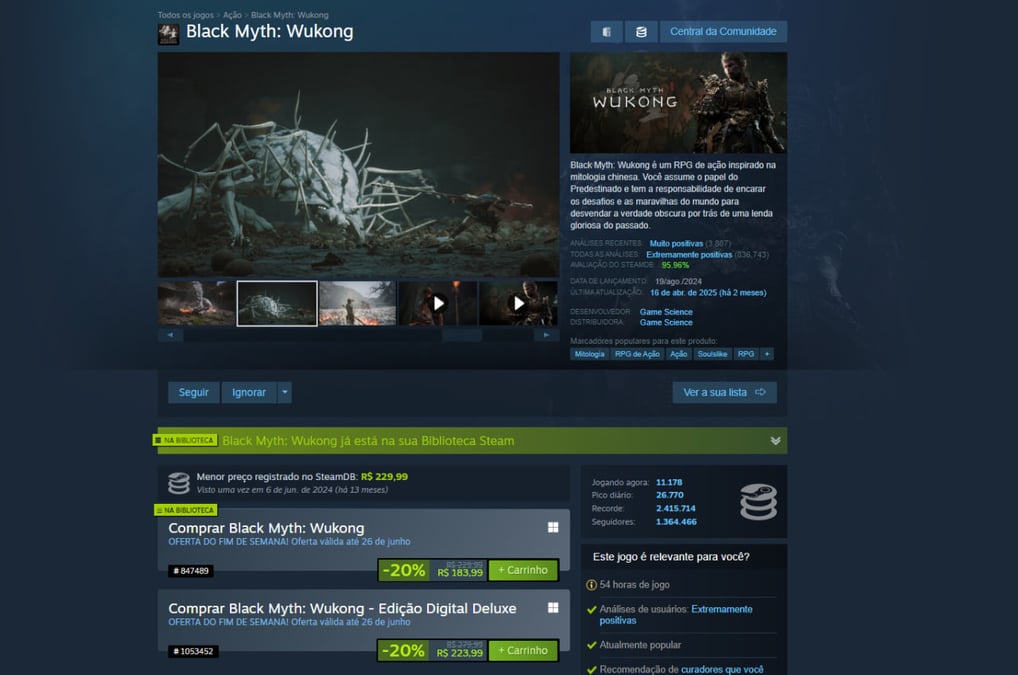Play the last video thumbnail in the media strip
Viewport: 1018px width, 675px height.
[518, 303]
